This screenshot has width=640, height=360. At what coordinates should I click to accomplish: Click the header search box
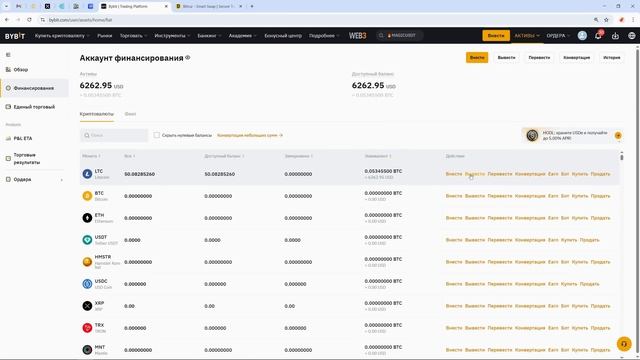click(x=400, y=36)
